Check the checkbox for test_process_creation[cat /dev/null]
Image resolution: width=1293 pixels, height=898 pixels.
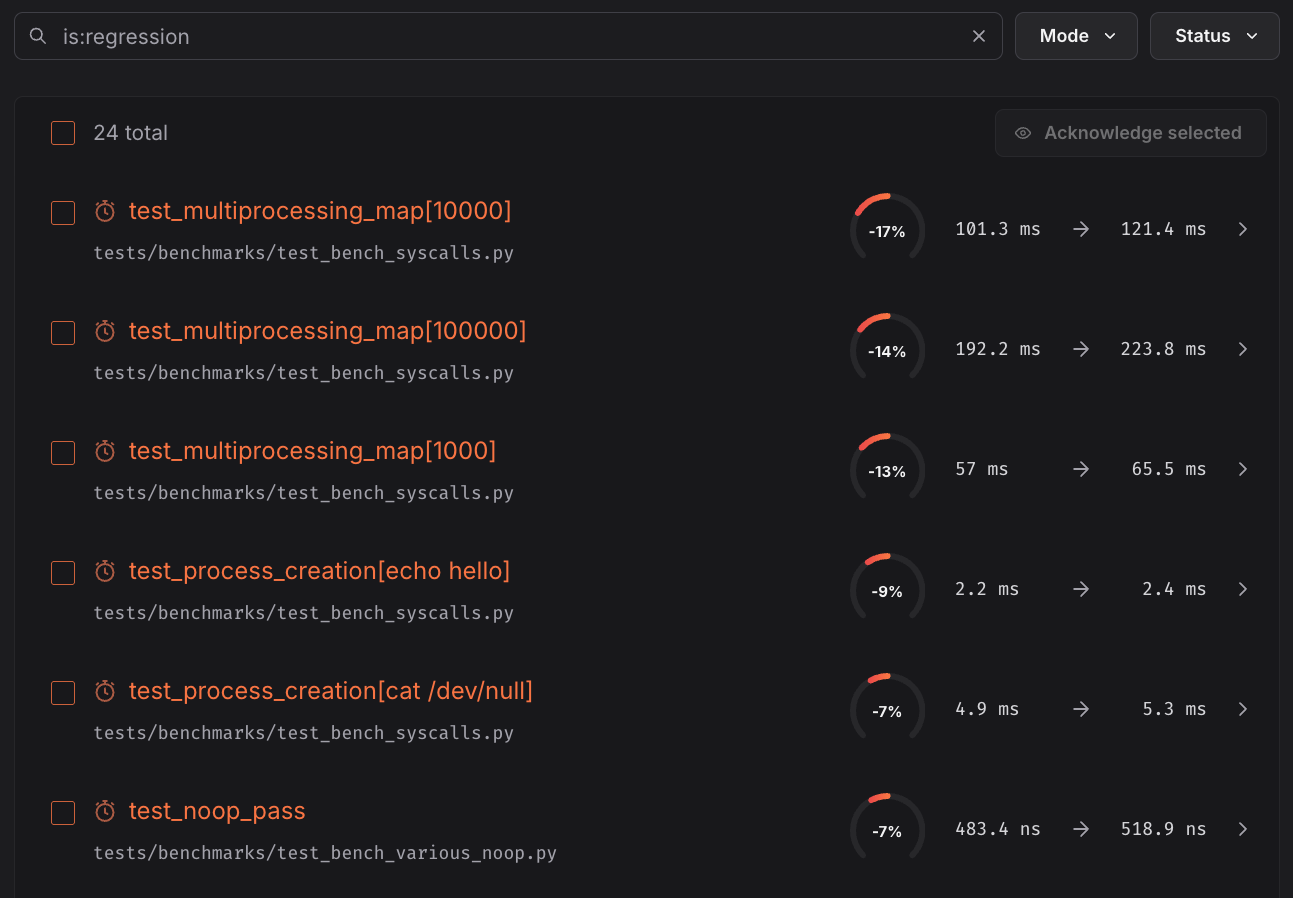(63, 692)
